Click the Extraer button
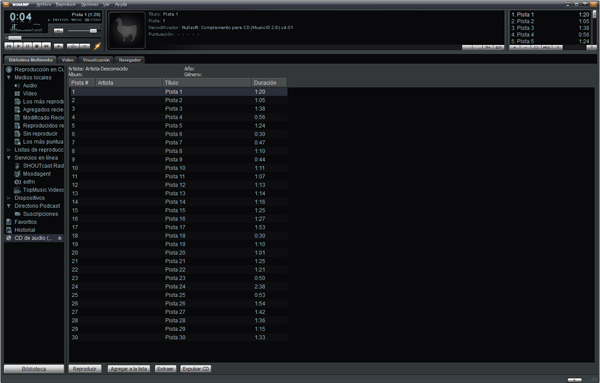 click(165, 369)
